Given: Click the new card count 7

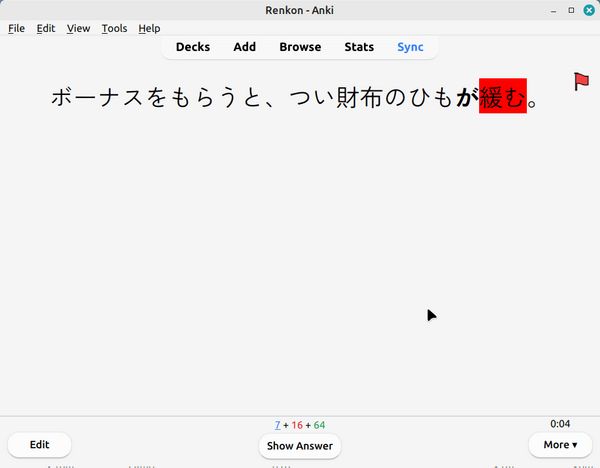Looking at the screenshot, I should (x=277, y=425).
